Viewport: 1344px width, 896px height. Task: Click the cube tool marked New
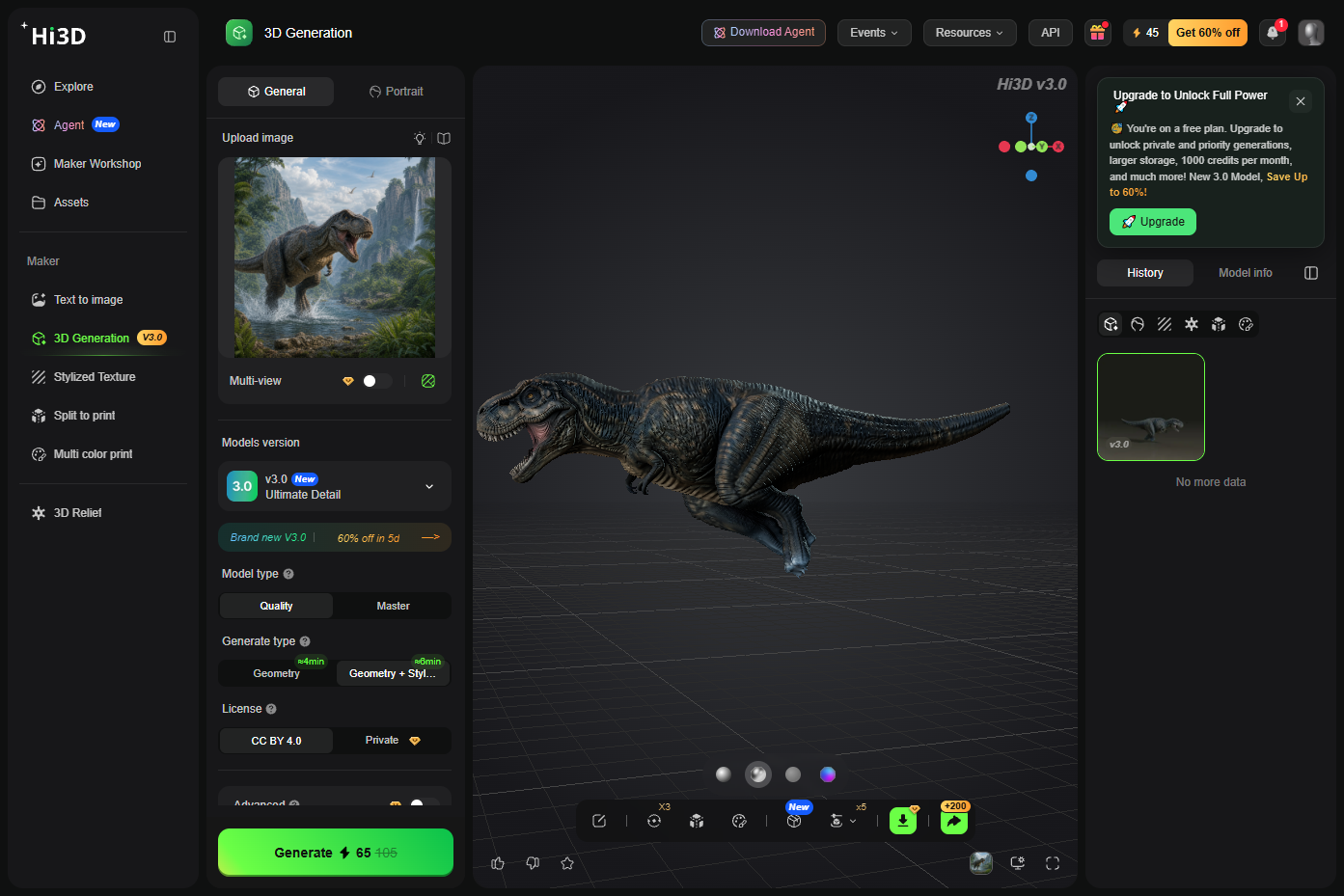(x=794, y=821)
